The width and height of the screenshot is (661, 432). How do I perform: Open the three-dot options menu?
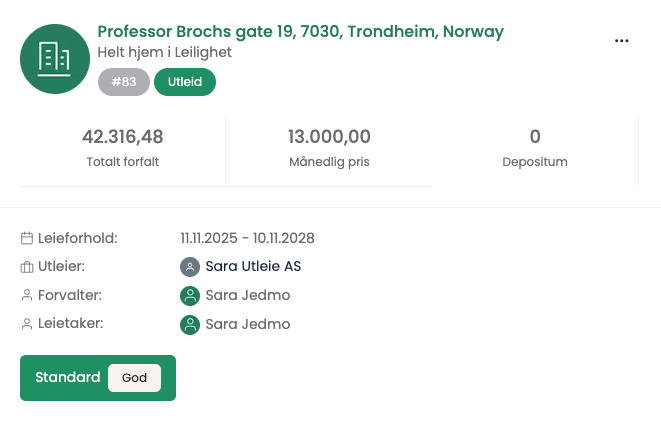[x=622, y=41]
